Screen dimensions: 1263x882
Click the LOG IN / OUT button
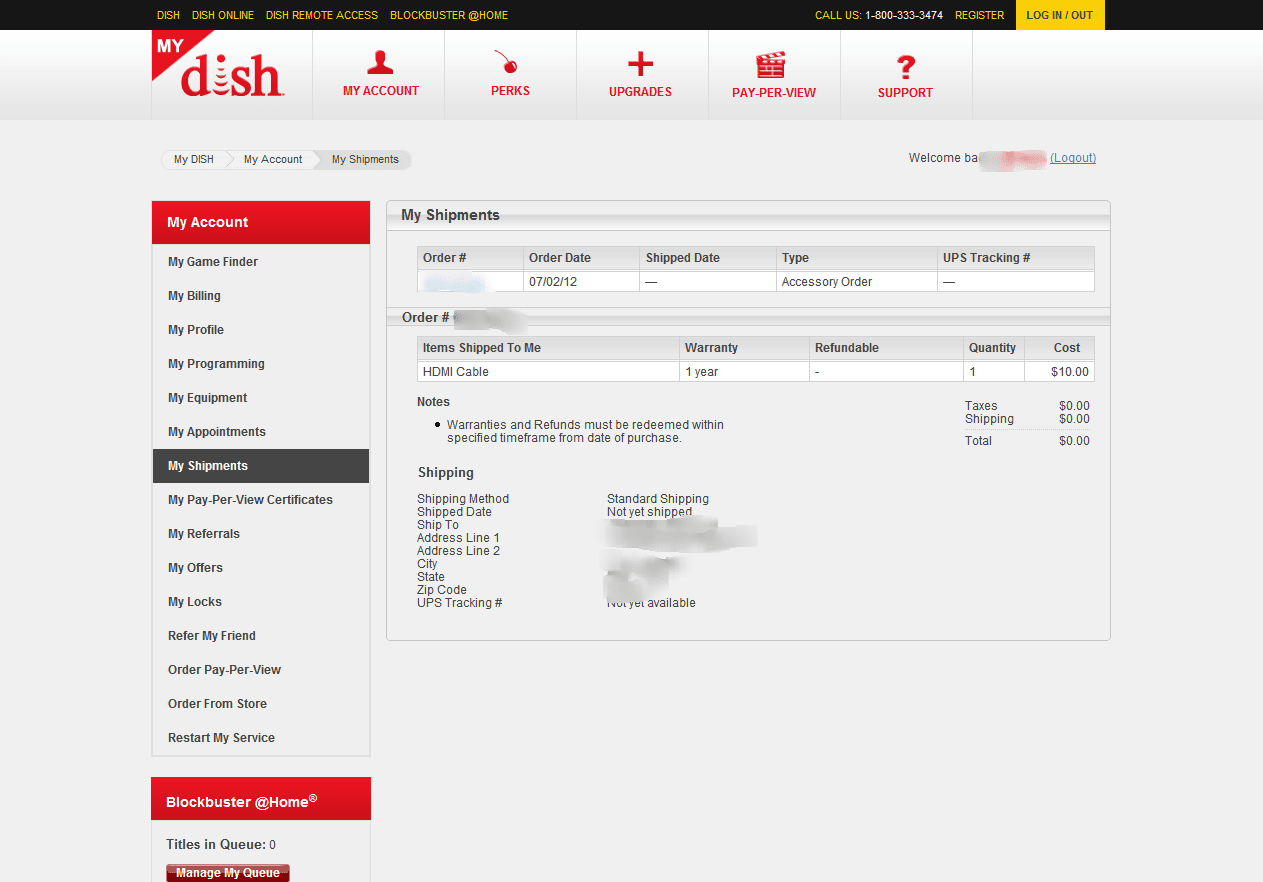click(x=1060, y=15)
